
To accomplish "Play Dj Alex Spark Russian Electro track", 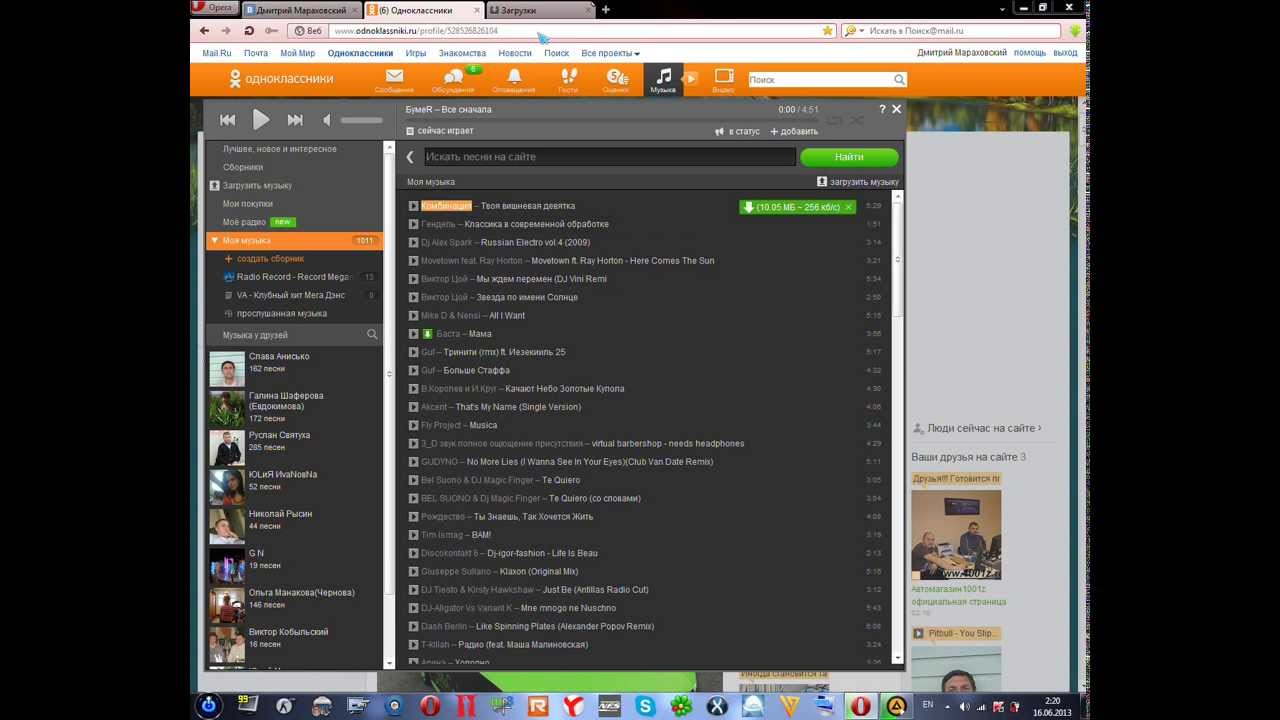I will (413, 243).
